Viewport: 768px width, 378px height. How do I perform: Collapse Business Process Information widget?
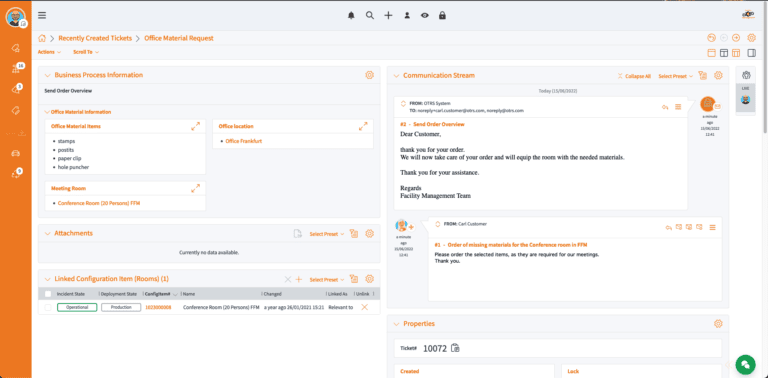point(48,75)
